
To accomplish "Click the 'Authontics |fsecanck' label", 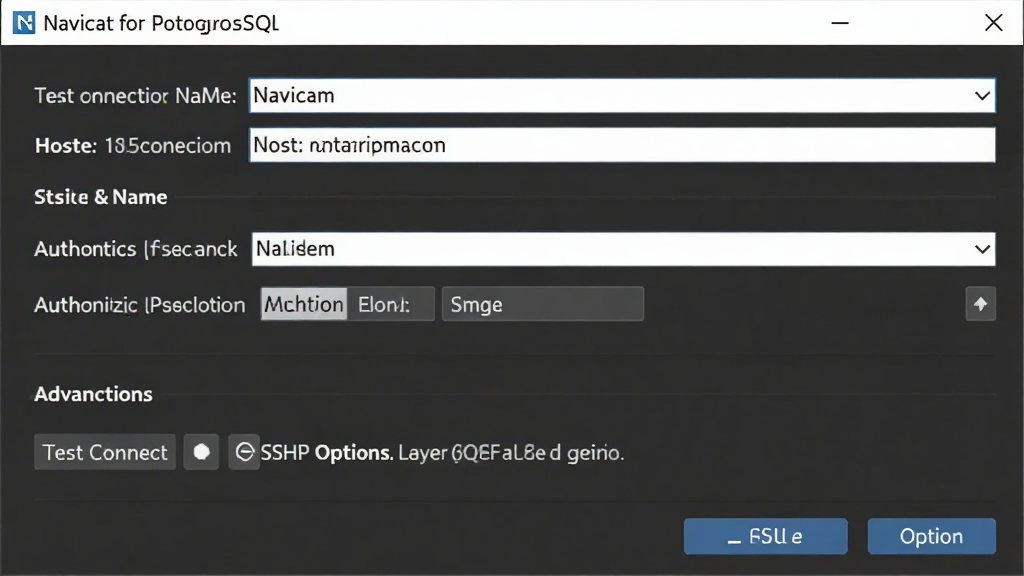I will (136, 249).
